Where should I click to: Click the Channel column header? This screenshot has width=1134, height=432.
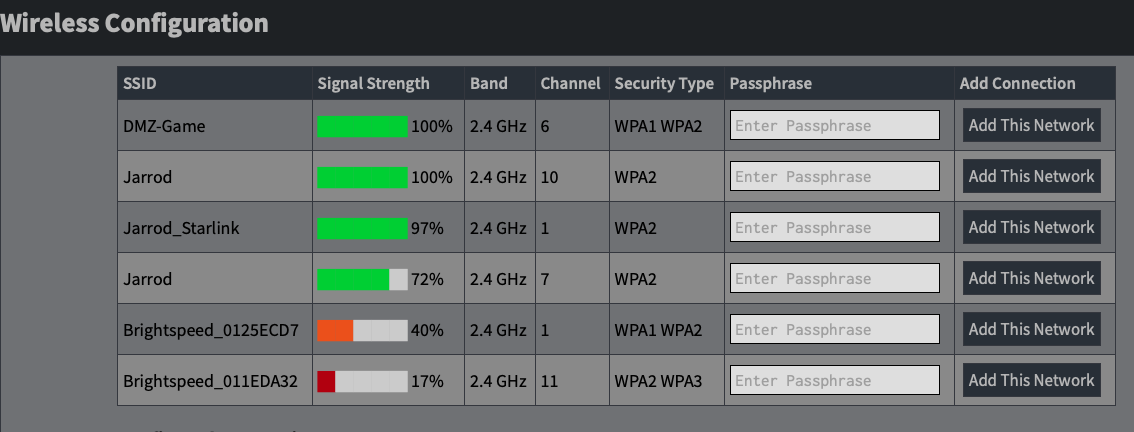[570, 84]
